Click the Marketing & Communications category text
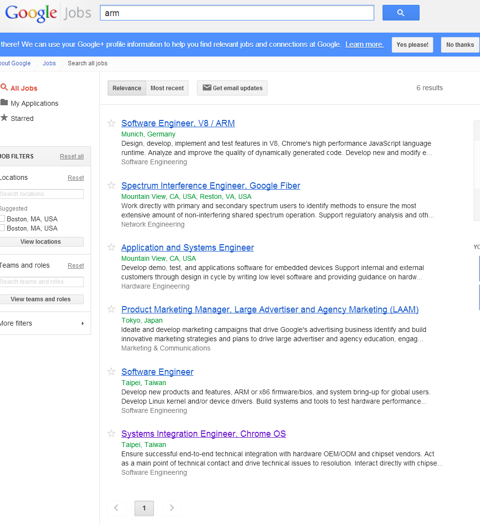Screen dimensions: 480x525 coord(166,348)
